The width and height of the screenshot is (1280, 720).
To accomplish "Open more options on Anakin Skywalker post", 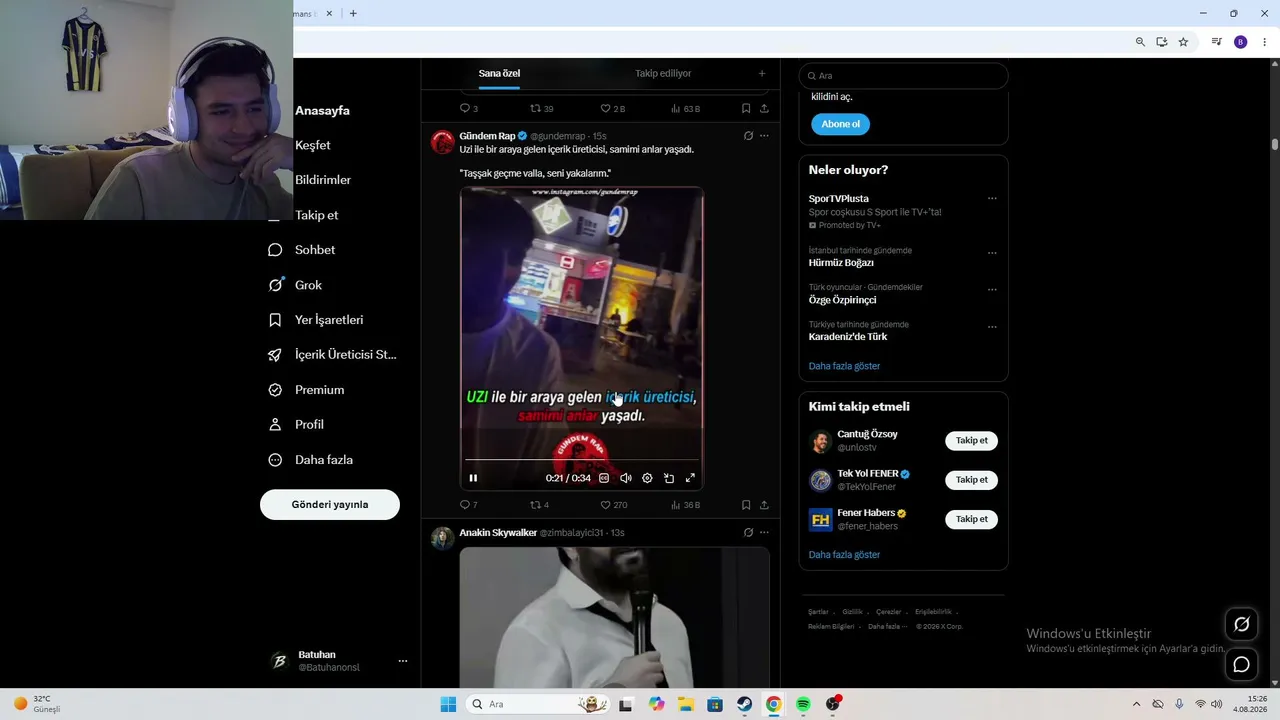I will (x=764, y=533).
